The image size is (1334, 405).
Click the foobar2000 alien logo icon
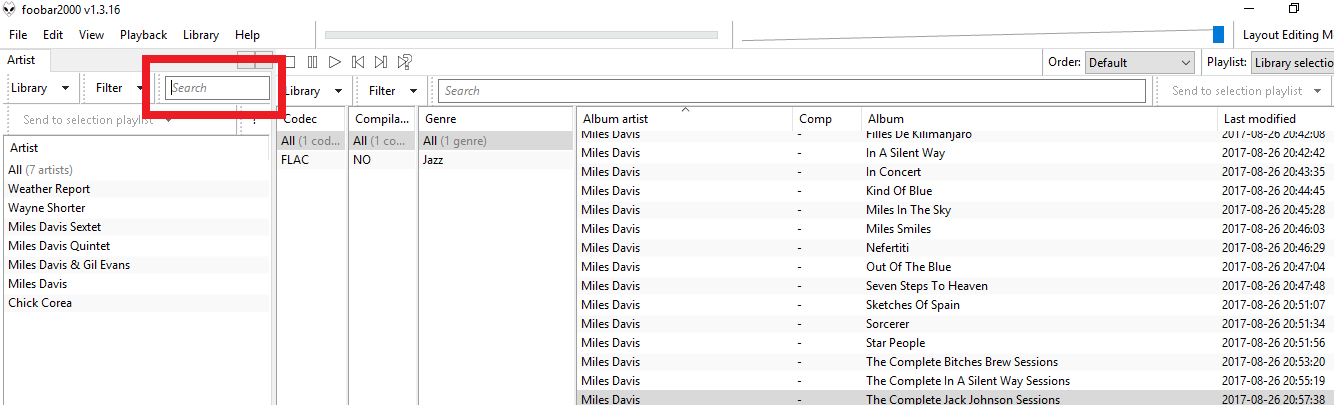point(9,9)
